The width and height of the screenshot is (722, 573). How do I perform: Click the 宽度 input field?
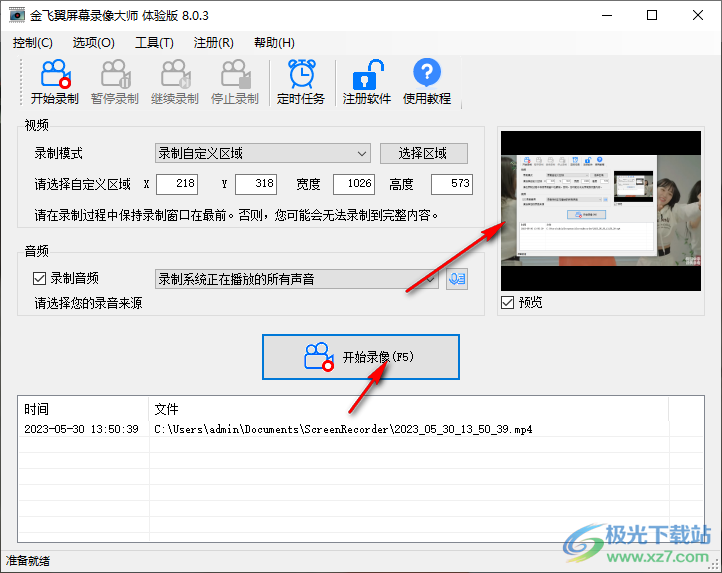[x=354, y=184]
